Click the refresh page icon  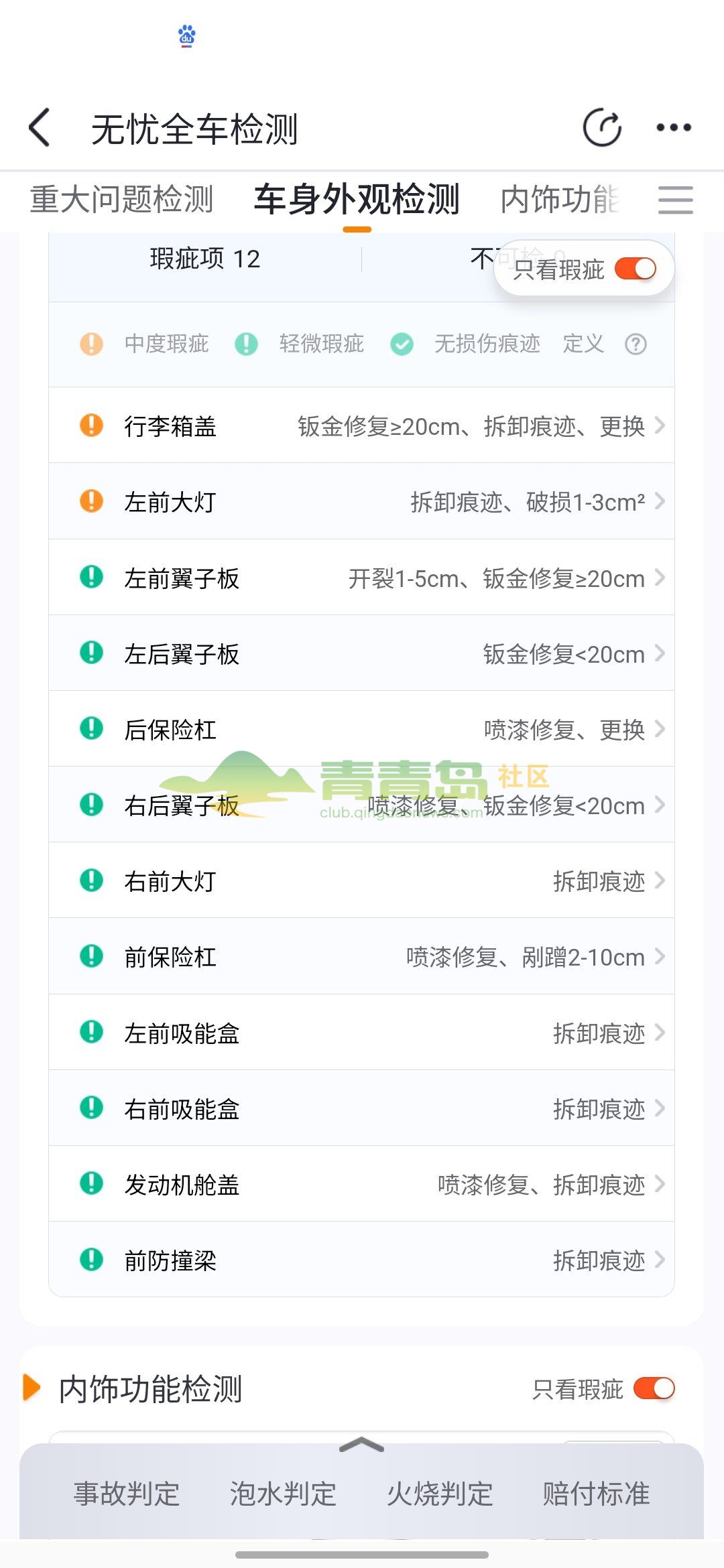(x=602, y=127)
